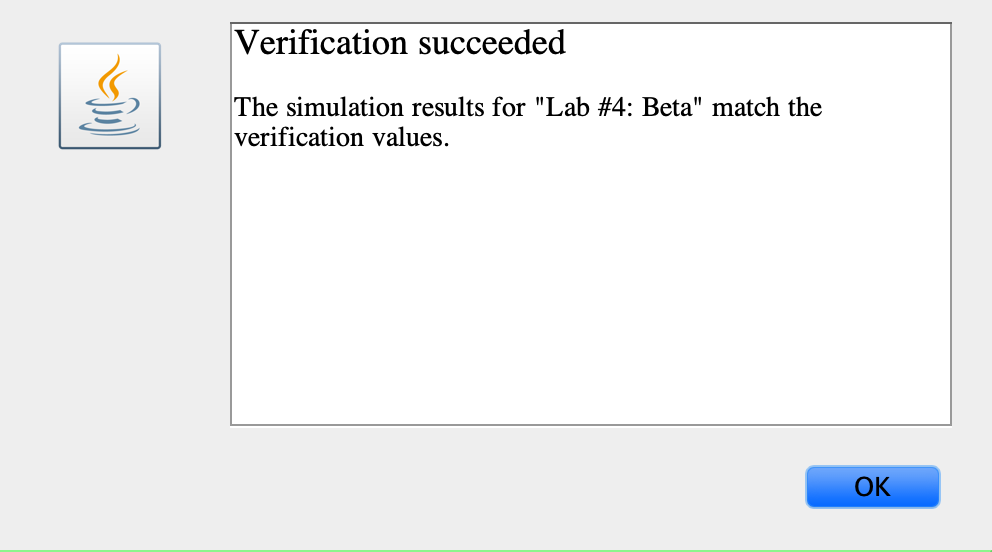The image size is (992, 552).
Task: Click the empty area of message pane
Action: point(591,285)
